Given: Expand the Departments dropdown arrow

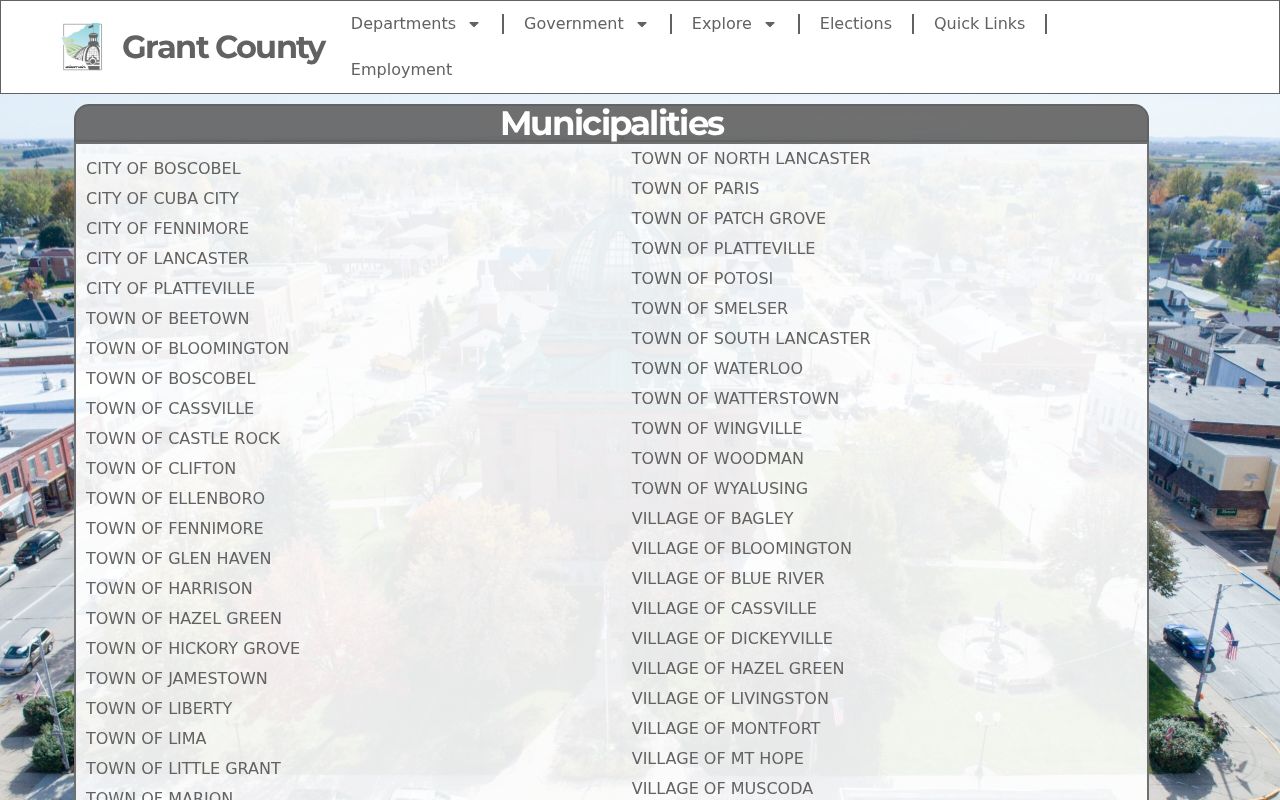Looking at the screenshot, I should 474,24.
